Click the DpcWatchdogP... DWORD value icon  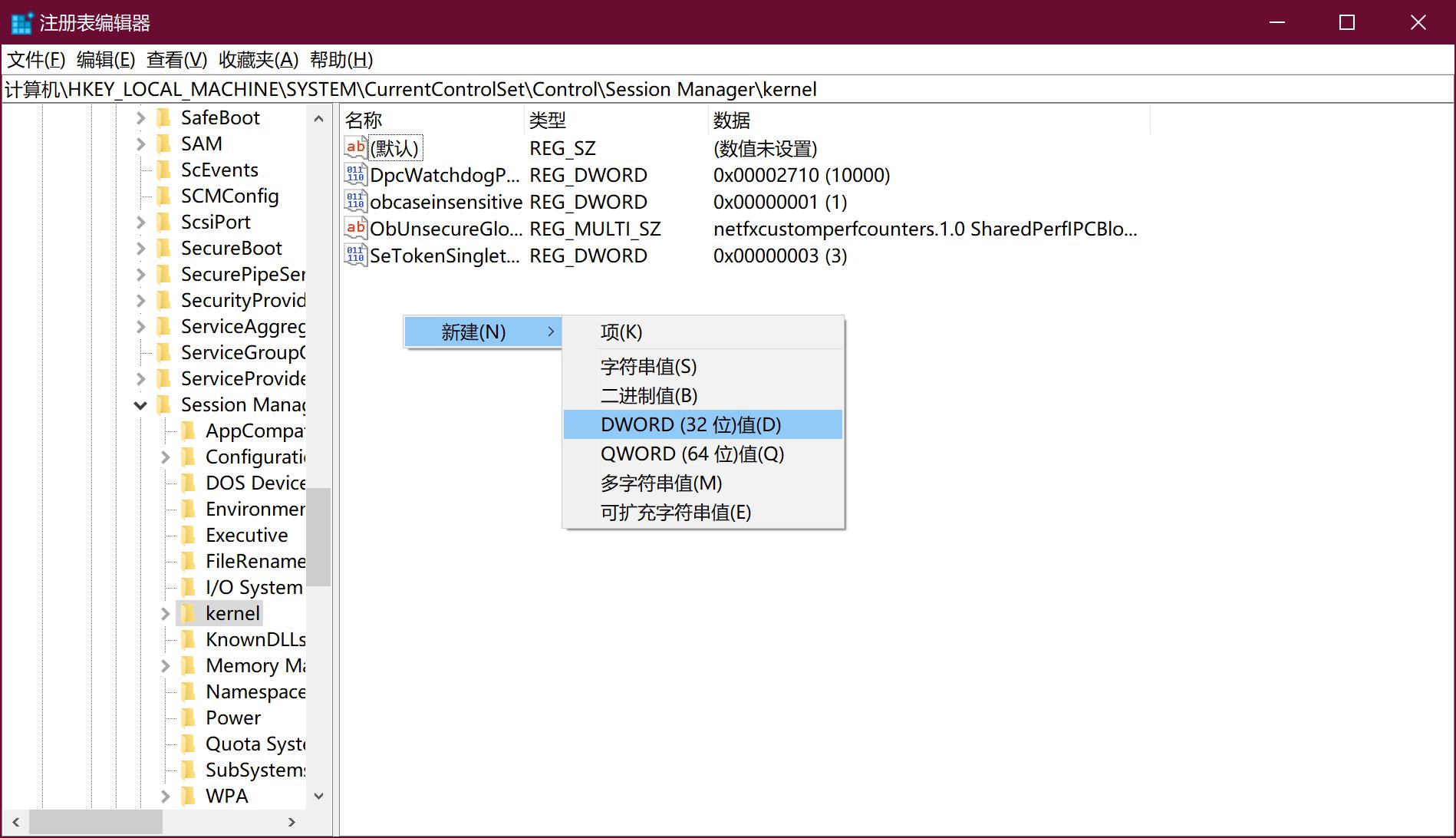coord(355,175)
